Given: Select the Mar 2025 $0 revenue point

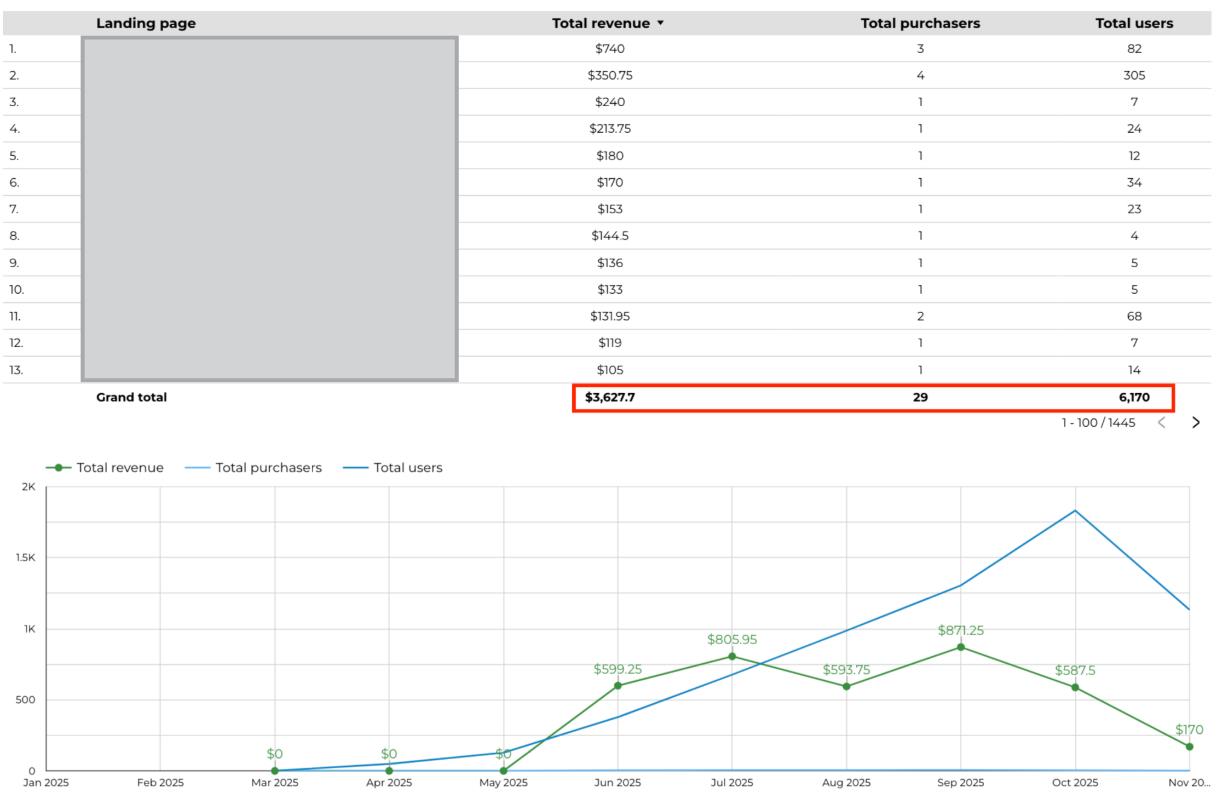Looking at the screenshot, I should (275, 770).
